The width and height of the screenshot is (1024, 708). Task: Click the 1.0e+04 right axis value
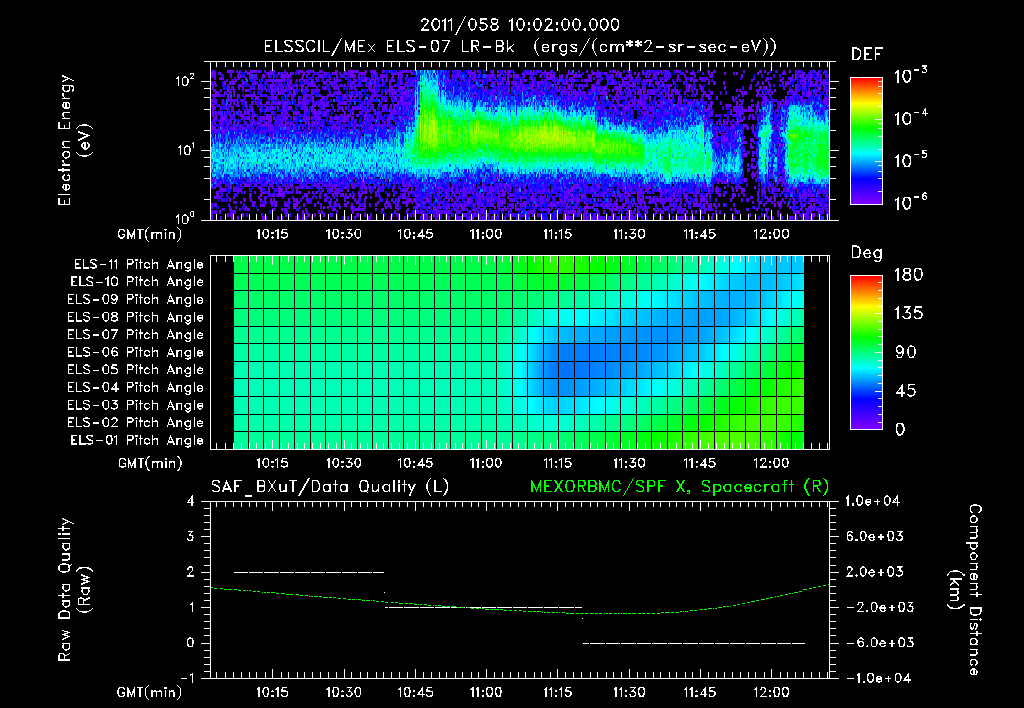point(872,501)
